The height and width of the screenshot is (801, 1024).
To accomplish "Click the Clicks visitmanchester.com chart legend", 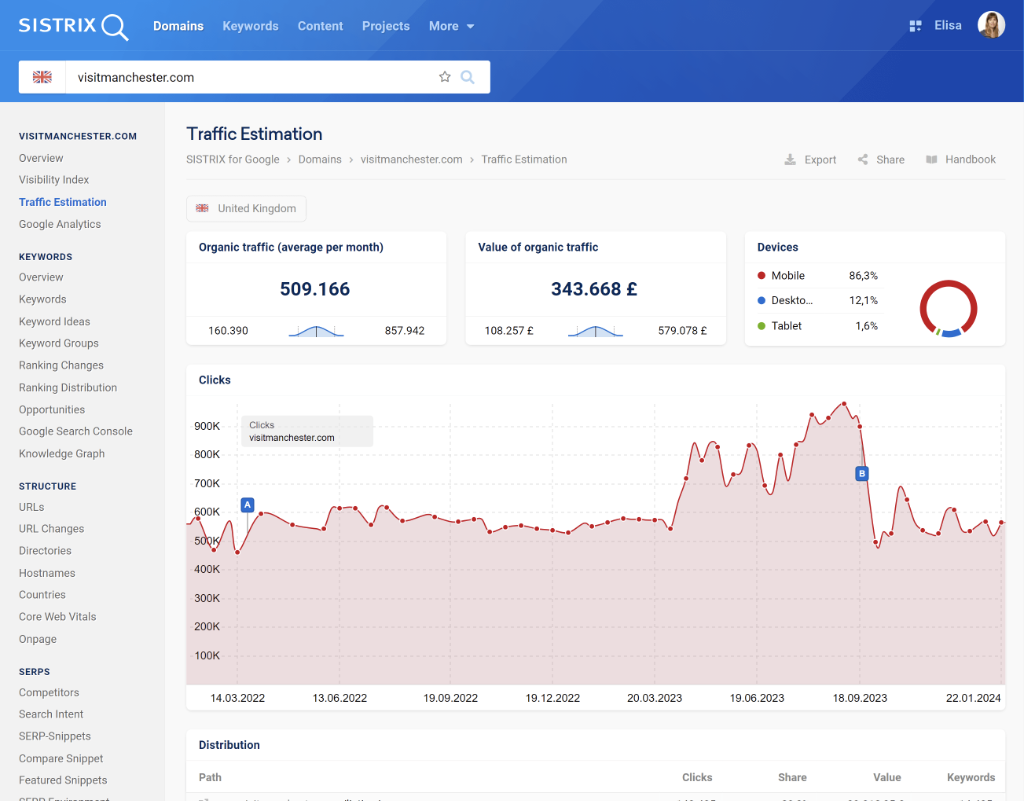I will [x=307, y=432].
